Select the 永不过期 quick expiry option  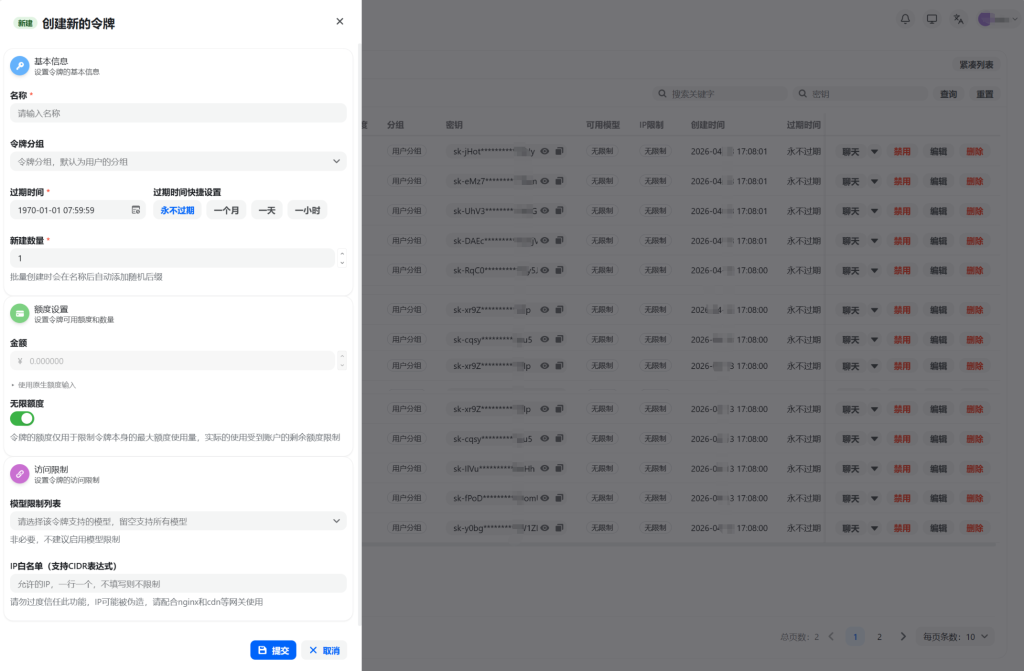click(x=177, y=210)
